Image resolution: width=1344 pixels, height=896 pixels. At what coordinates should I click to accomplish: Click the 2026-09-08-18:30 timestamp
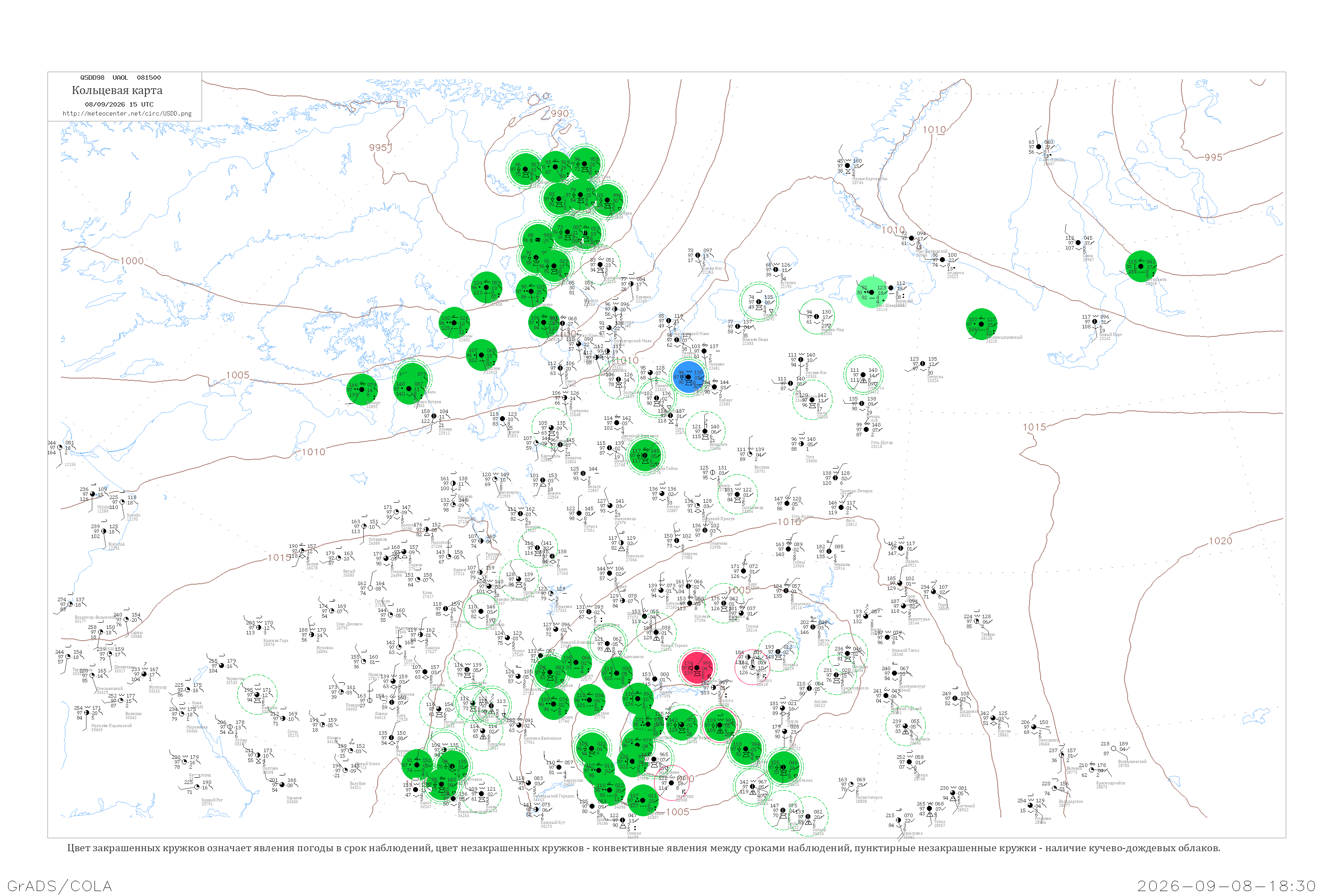click(1226, 886)
